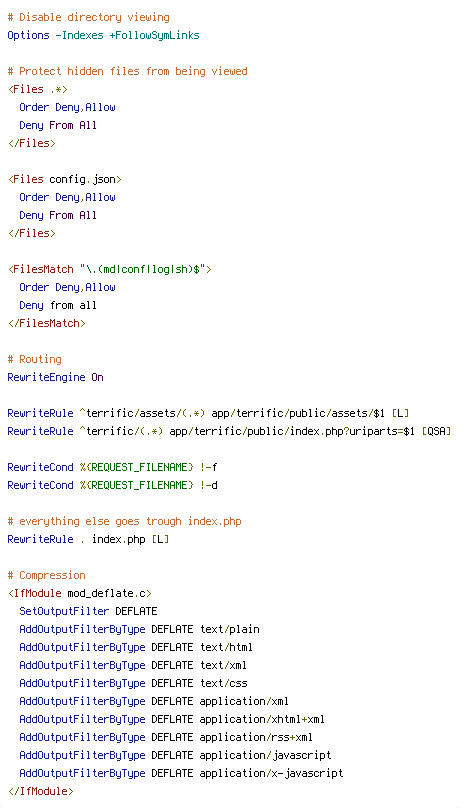Click the DEFLATE application/x-javascript line
Image resolution: width=460 pixels, height=808 pixels.
click(x=181, y=773)
